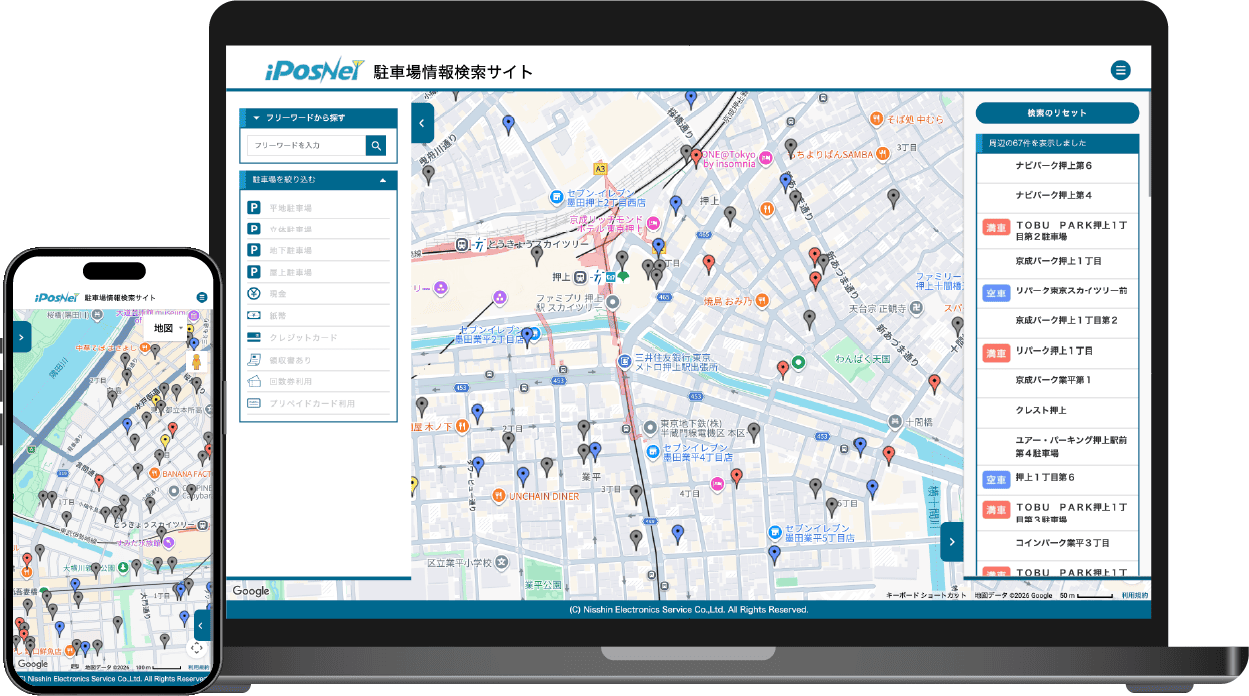Click the Google logo on laptop map
Screen dimensions: 1249x696
coord(251,591)
